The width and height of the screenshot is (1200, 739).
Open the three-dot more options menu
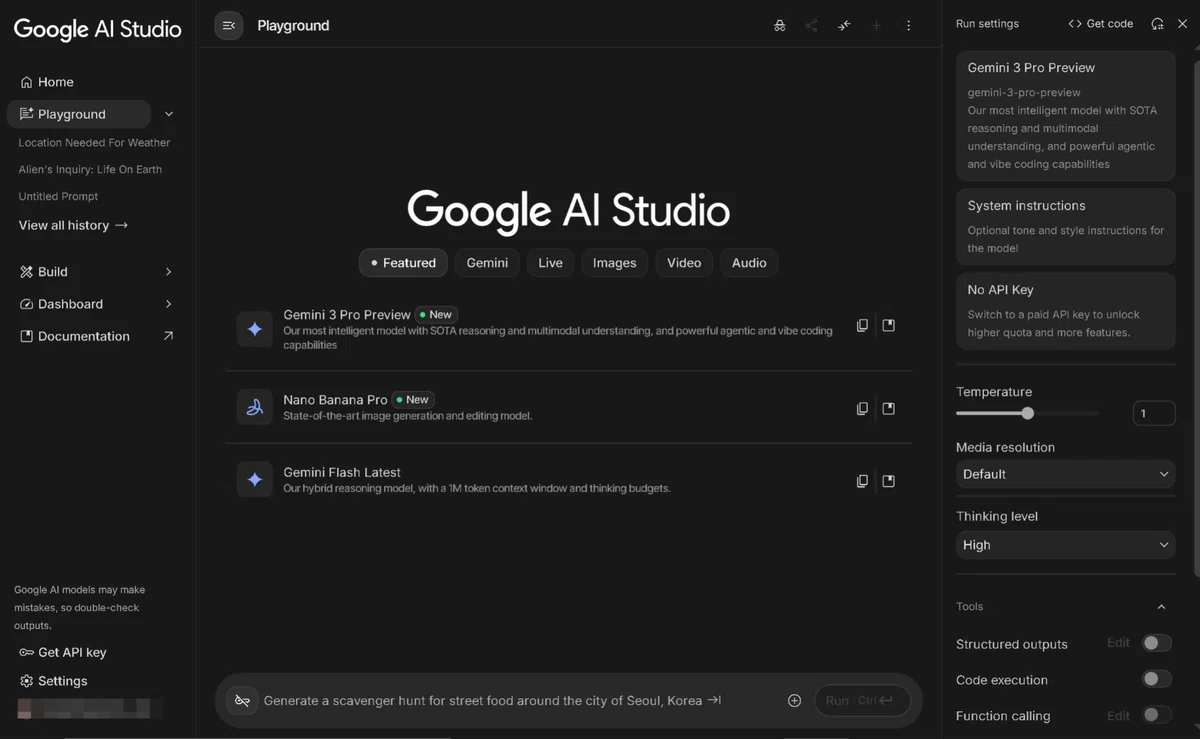pyautogui.click(x=908, y=26)
